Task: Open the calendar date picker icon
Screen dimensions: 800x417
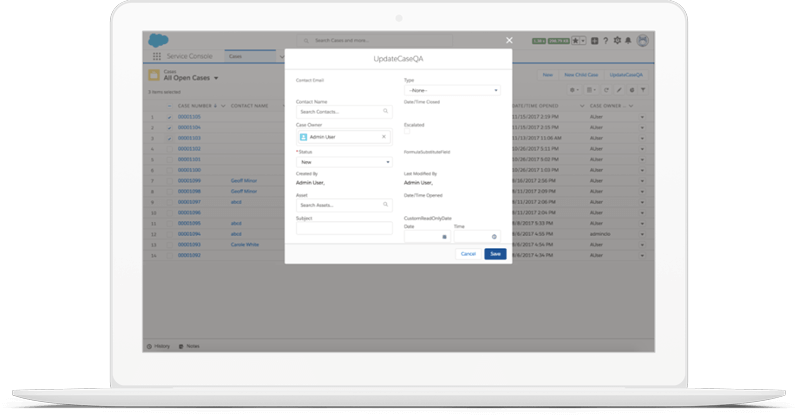Action: click(x=444, y=237)
